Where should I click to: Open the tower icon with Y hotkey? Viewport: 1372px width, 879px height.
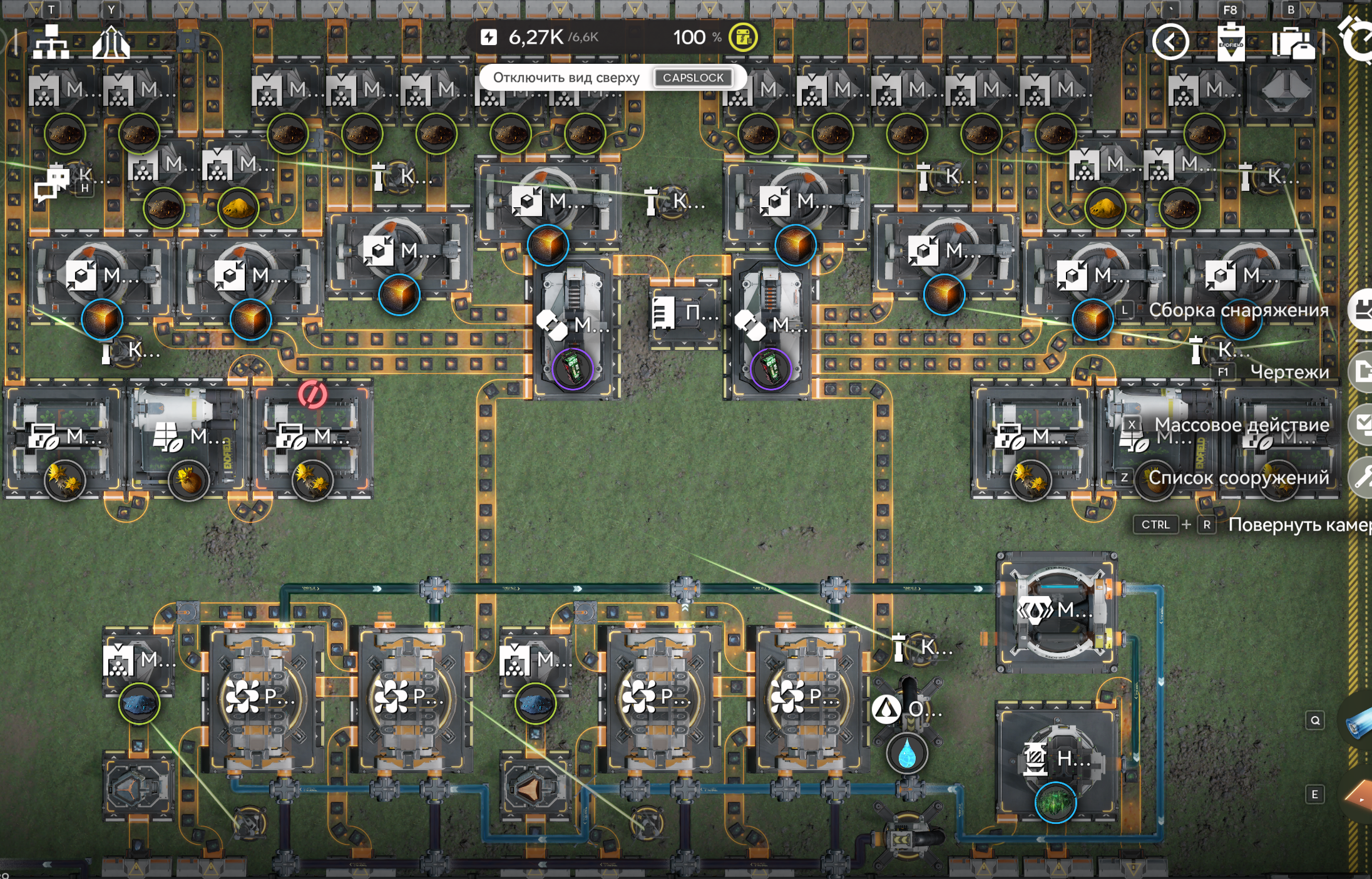point(111,43)
